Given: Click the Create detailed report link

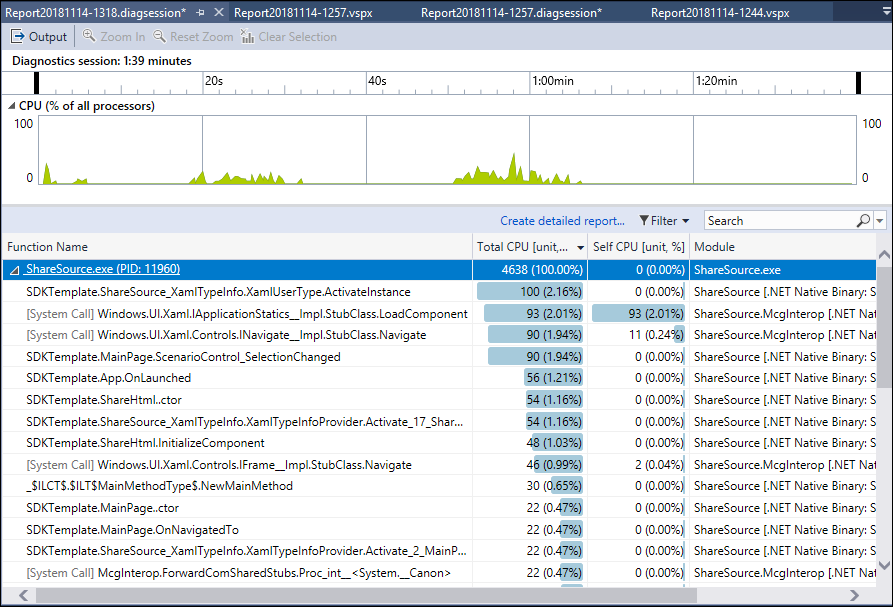Looking at the screenshot, I should click(x=562, y=221).
